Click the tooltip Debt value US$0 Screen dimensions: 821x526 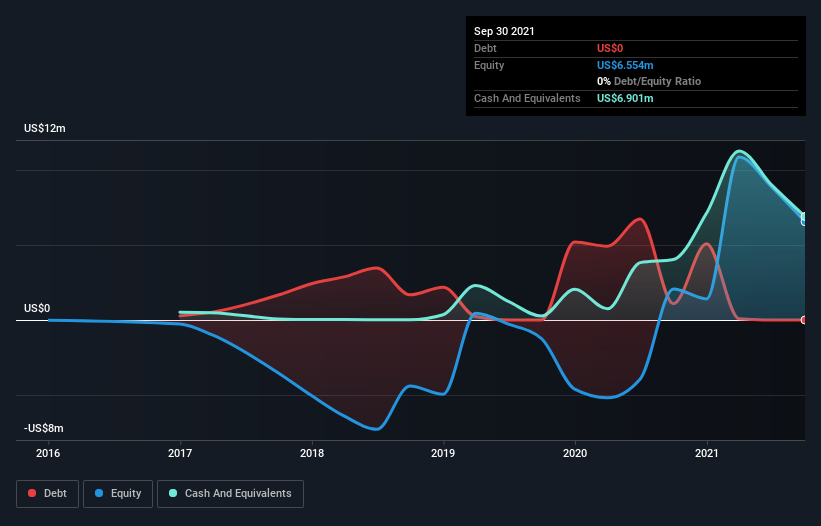tap(610, 48)
